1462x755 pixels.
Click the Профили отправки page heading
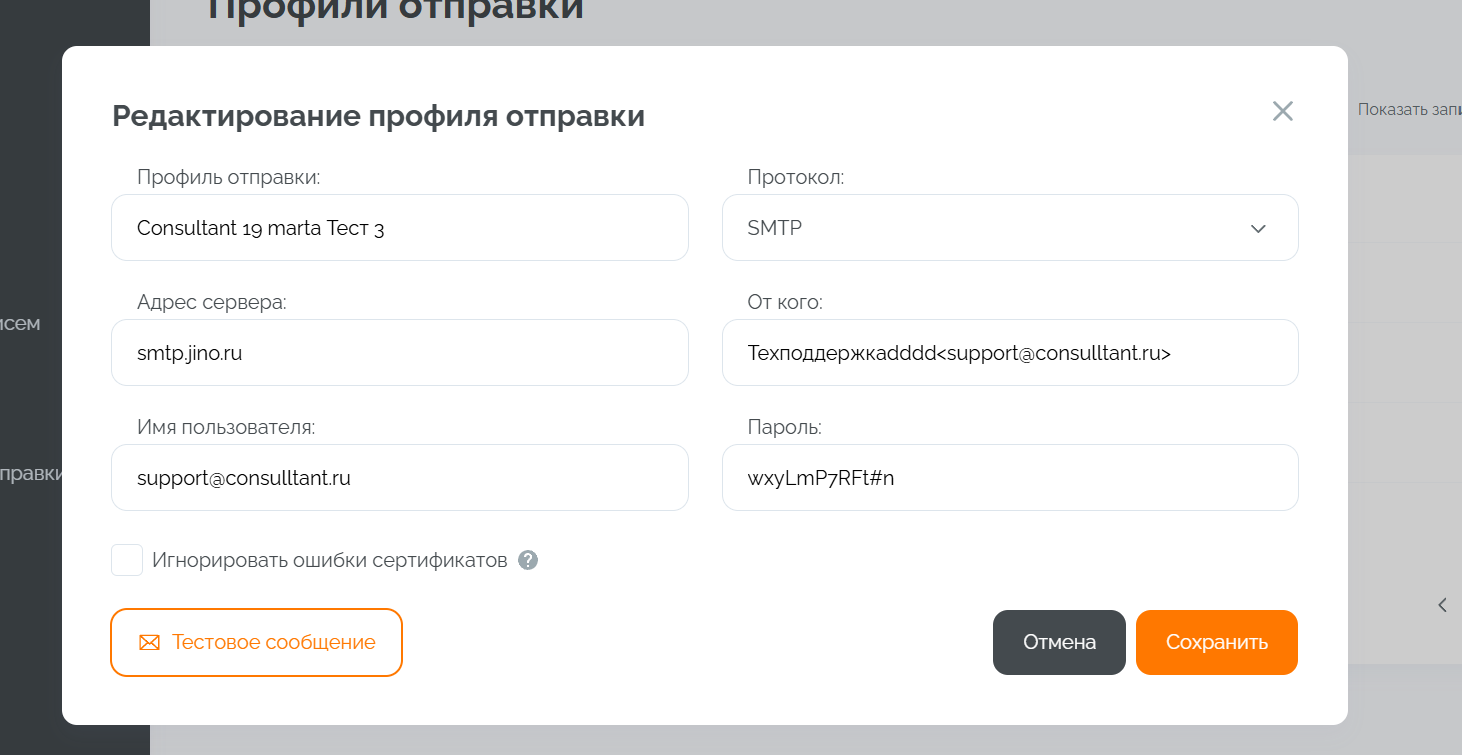click(x=395, y=8)
